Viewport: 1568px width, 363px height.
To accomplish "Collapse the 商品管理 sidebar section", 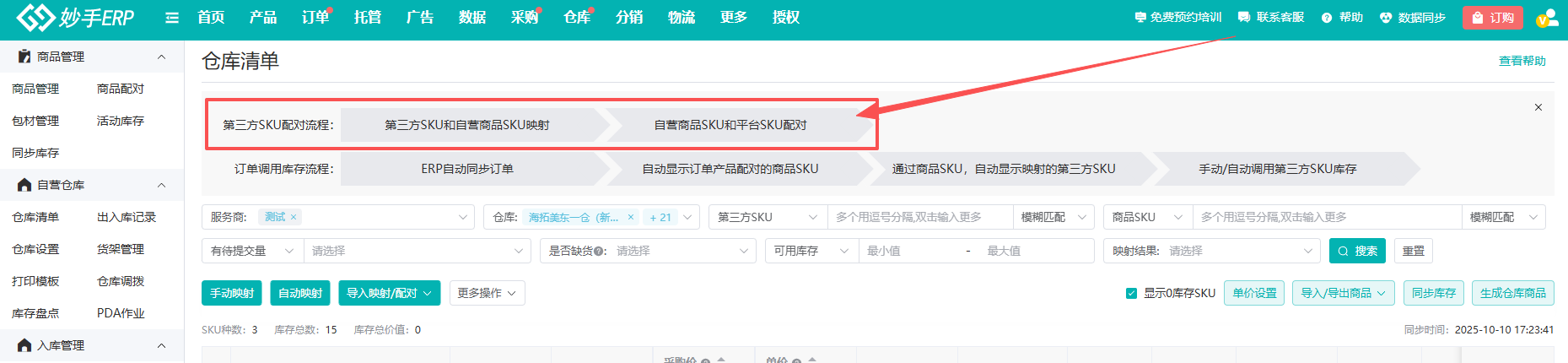I will click(161, 57).
